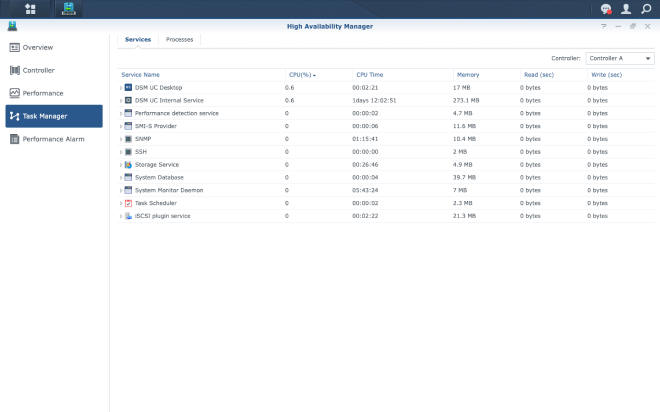Open the Performance Alarm section
Screen dimensions: 660x412
(53, 139)
